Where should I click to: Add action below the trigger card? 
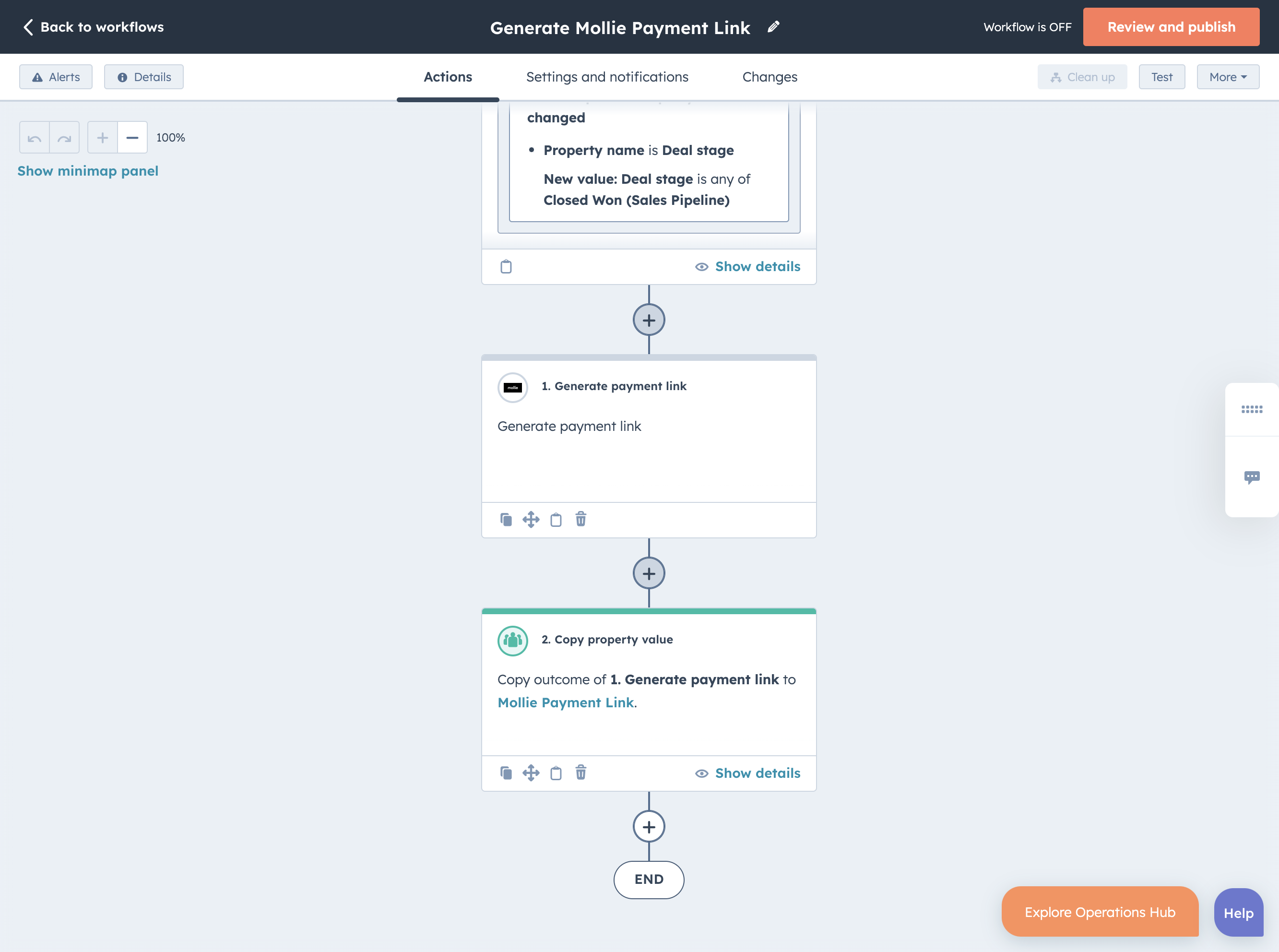649,321
